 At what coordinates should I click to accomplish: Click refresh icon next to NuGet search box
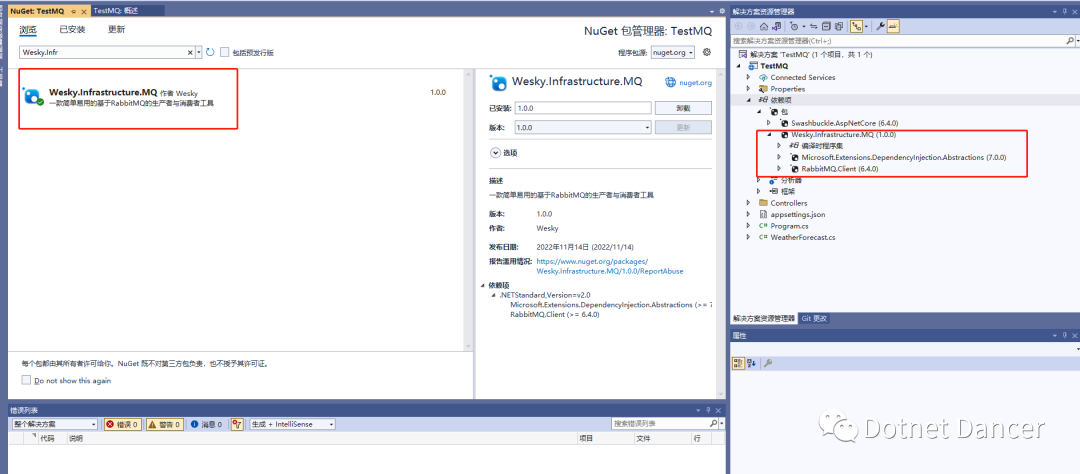(x=210, y=52)
